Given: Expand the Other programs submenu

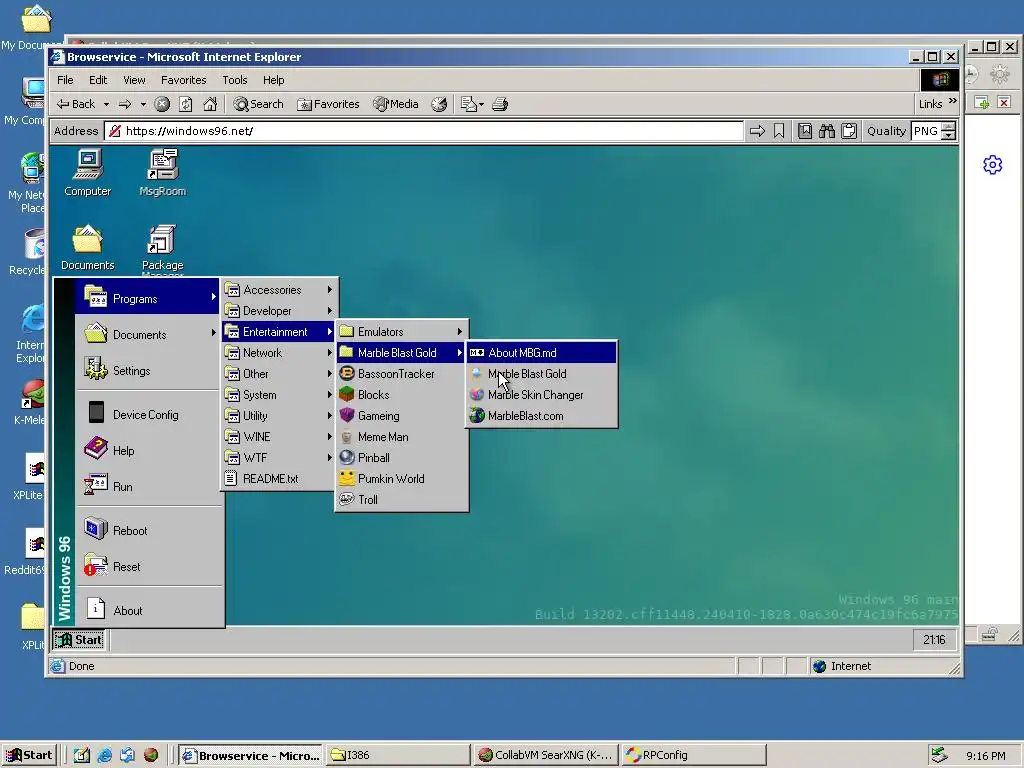Looking at the screenshot, I should (279, 374).
